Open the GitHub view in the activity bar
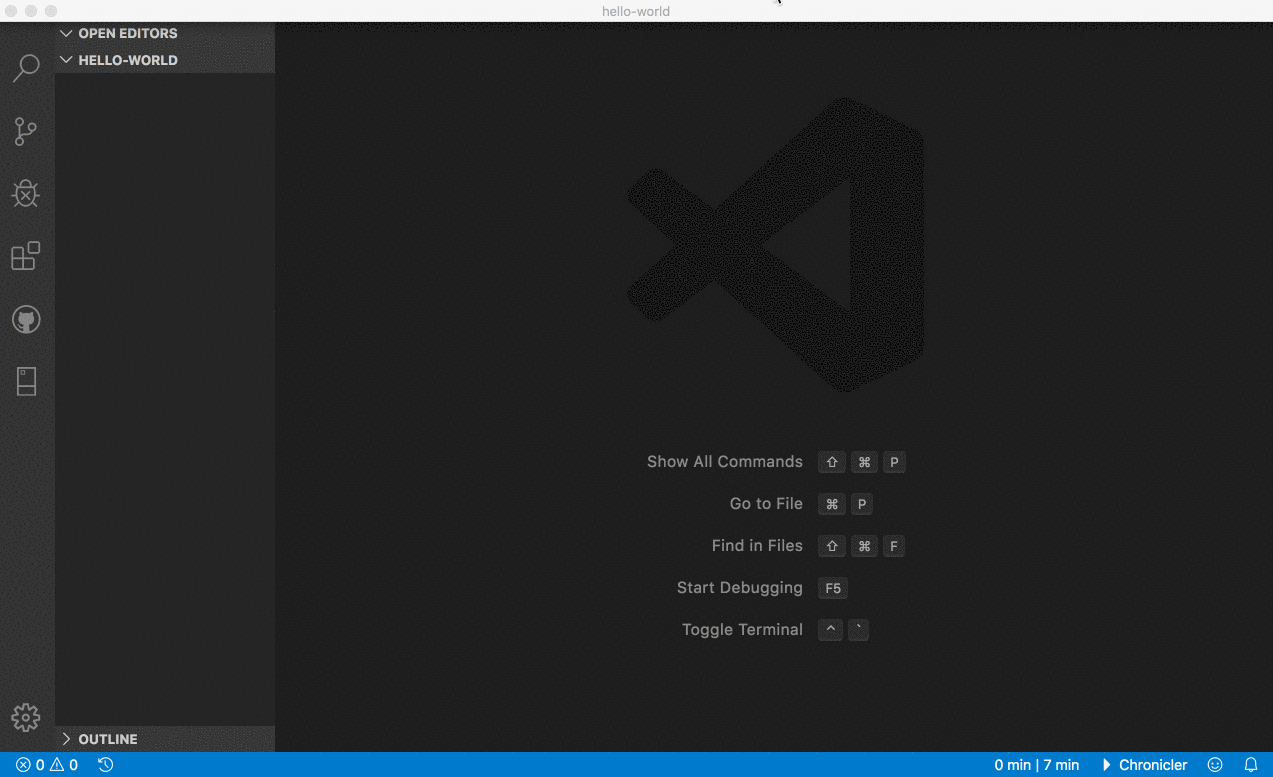This screenshot has height=777, width=1273. pos(25,319)
